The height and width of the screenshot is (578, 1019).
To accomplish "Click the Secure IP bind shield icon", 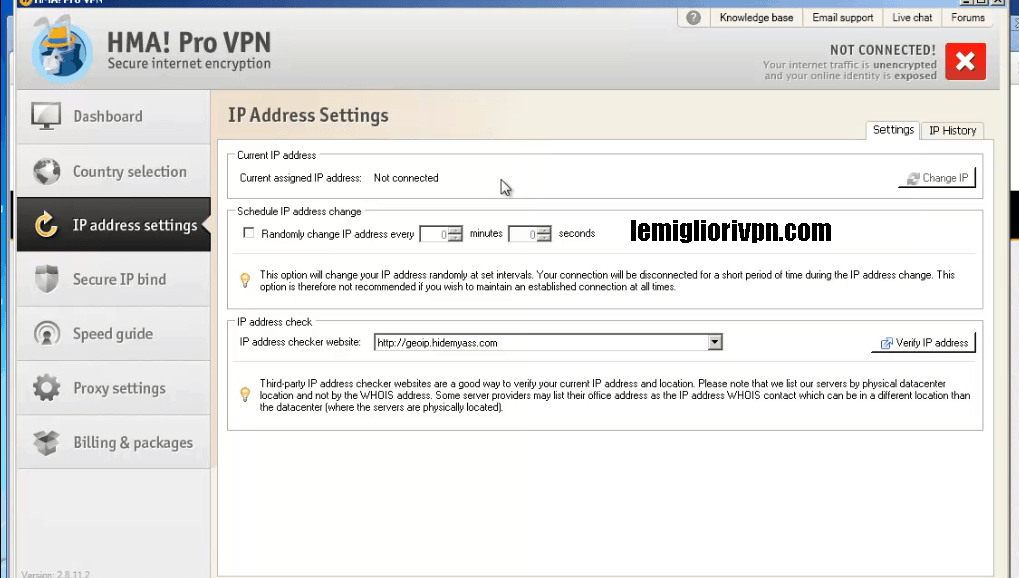I will (46, 279).
